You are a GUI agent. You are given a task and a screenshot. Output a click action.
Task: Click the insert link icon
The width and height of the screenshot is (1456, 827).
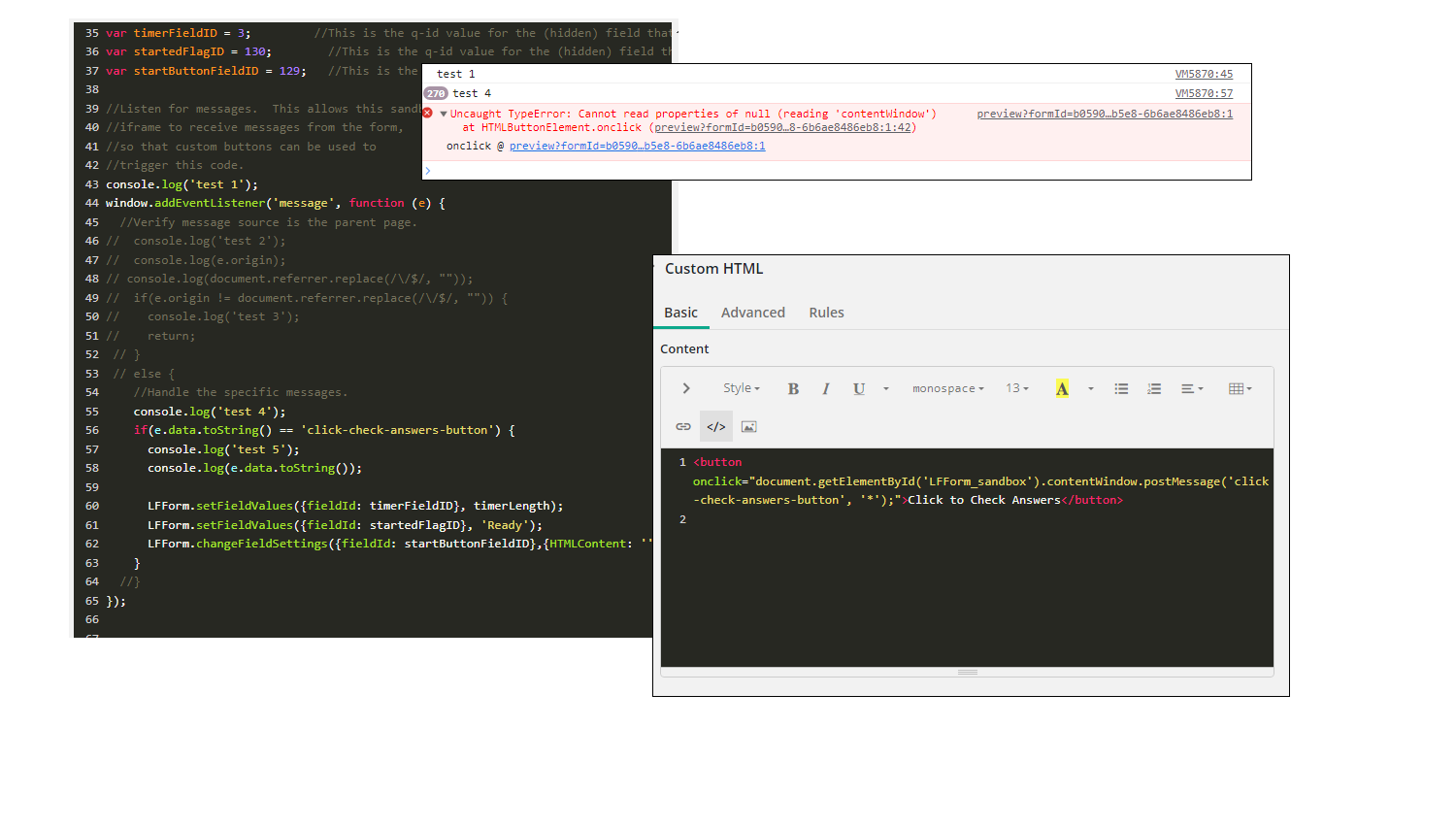click(683, 426)
